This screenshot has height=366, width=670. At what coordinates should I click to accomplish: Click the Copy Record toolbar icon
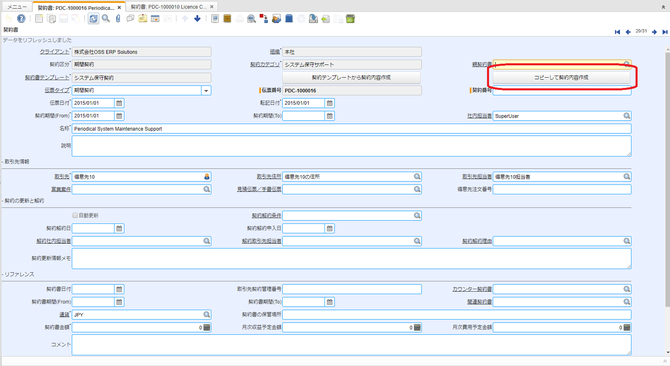tap(51, 18)
